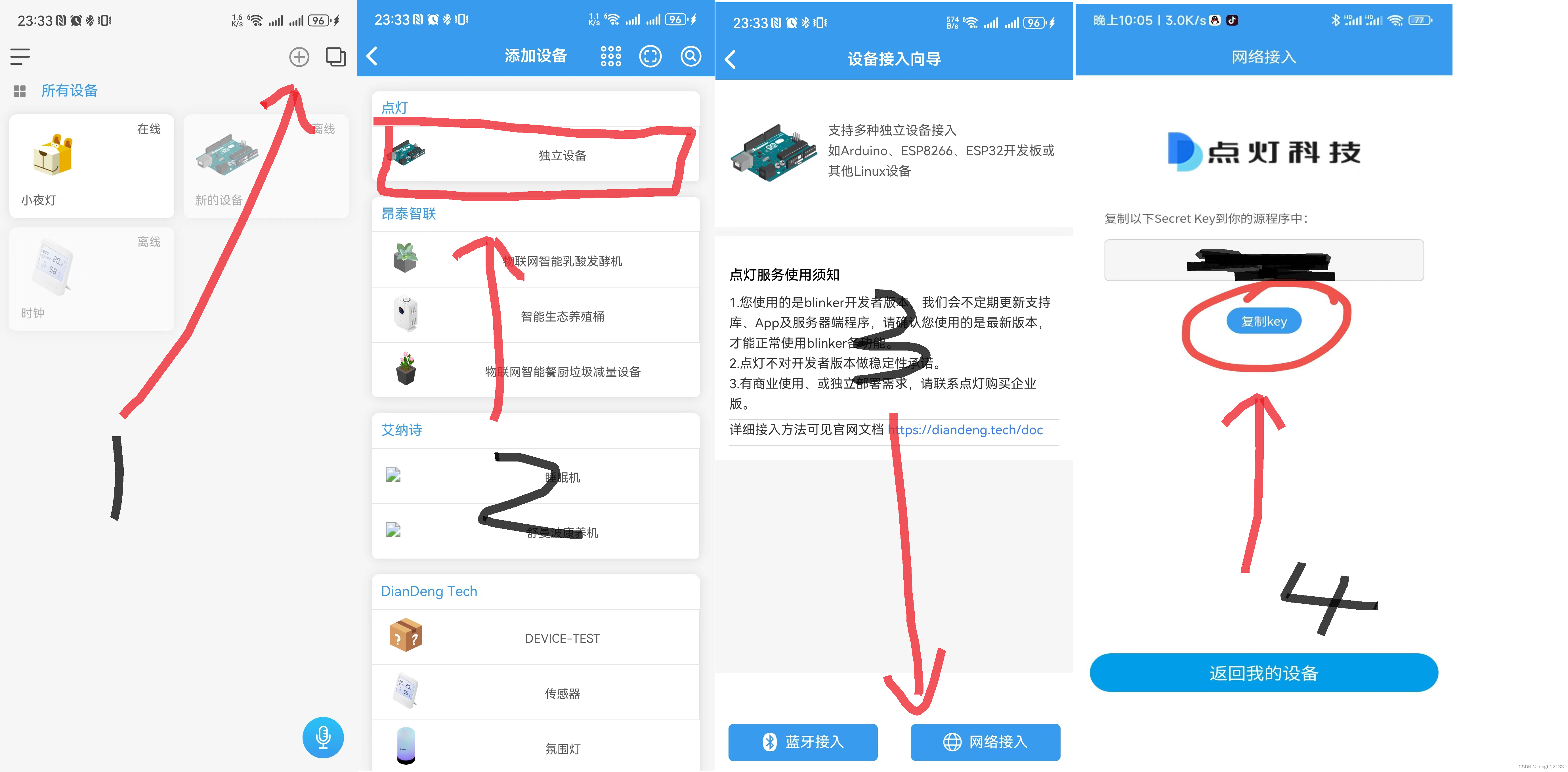
Task: Open the nine-dot grid icon
Action: pyautogui.click(x=610, y=56)
